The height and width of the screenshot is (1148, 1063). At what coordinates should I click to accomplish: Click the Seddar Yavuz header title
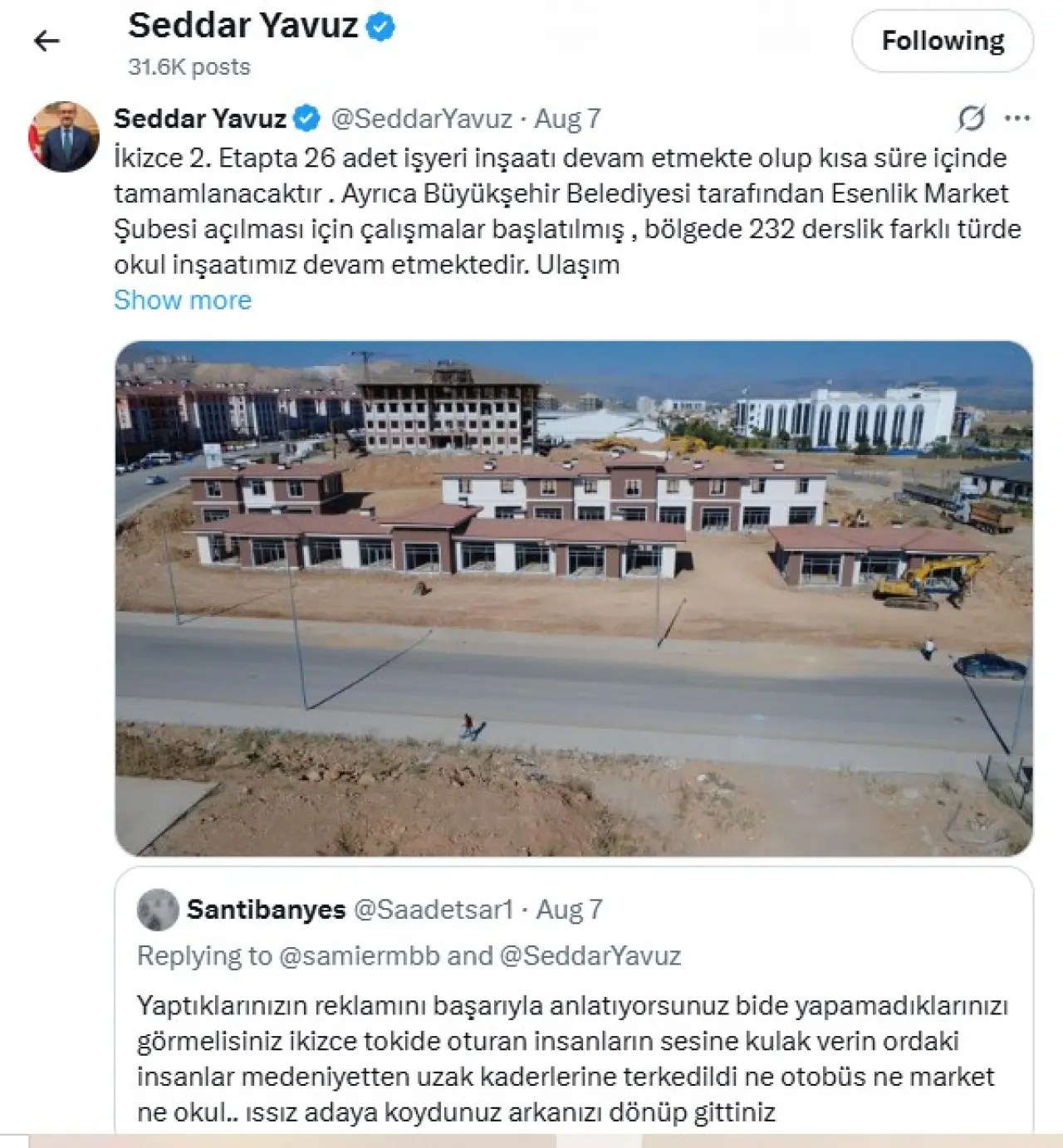coord(242,26)
